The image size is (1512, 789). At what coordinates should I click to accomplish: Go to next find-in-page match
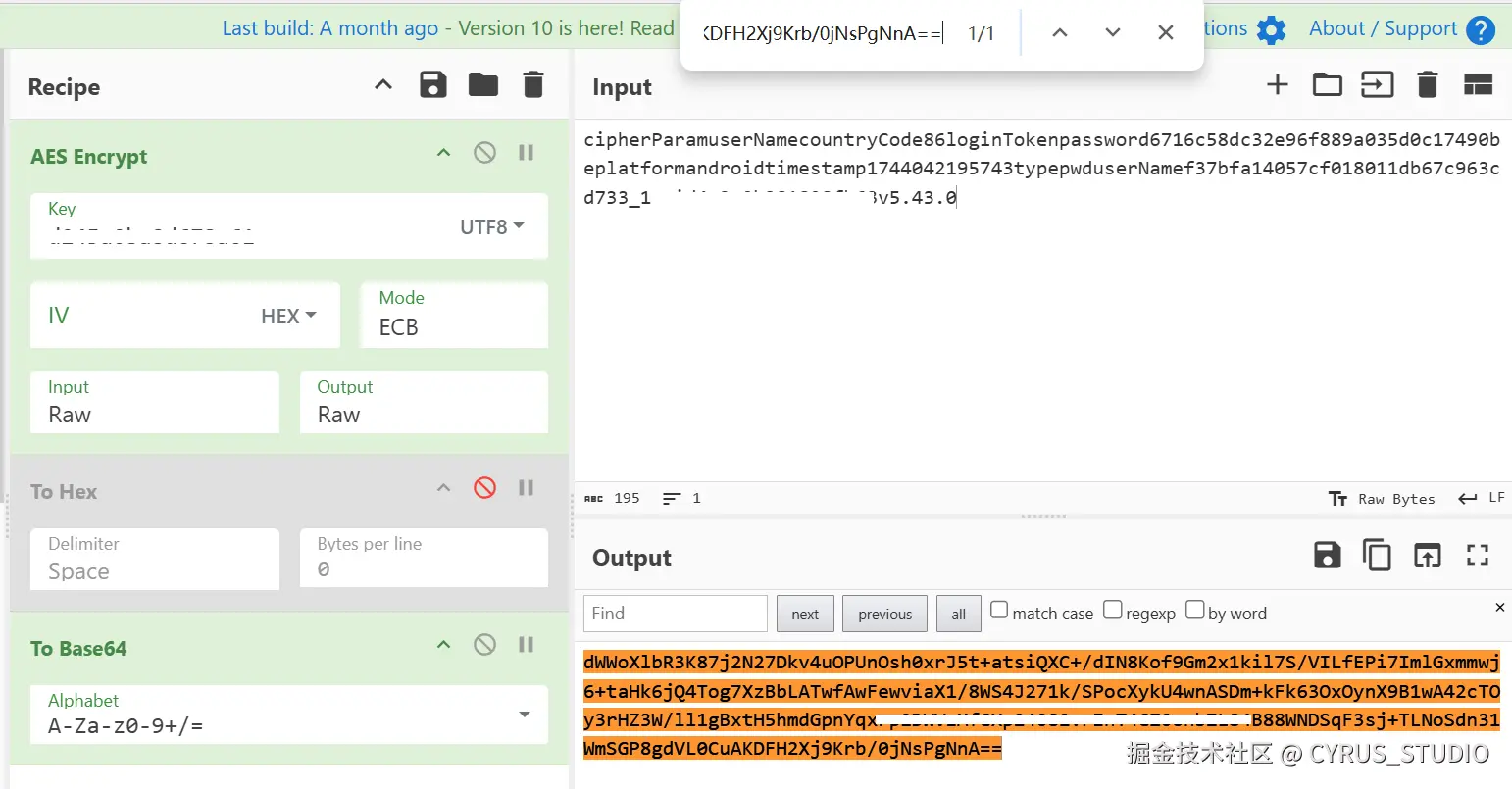[1113, 33]
